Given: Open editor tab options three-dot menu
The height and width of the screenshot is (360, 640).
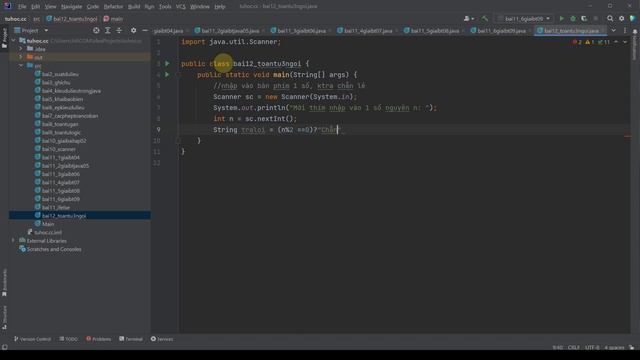Looking at the screenshot, I should (625, 31).
